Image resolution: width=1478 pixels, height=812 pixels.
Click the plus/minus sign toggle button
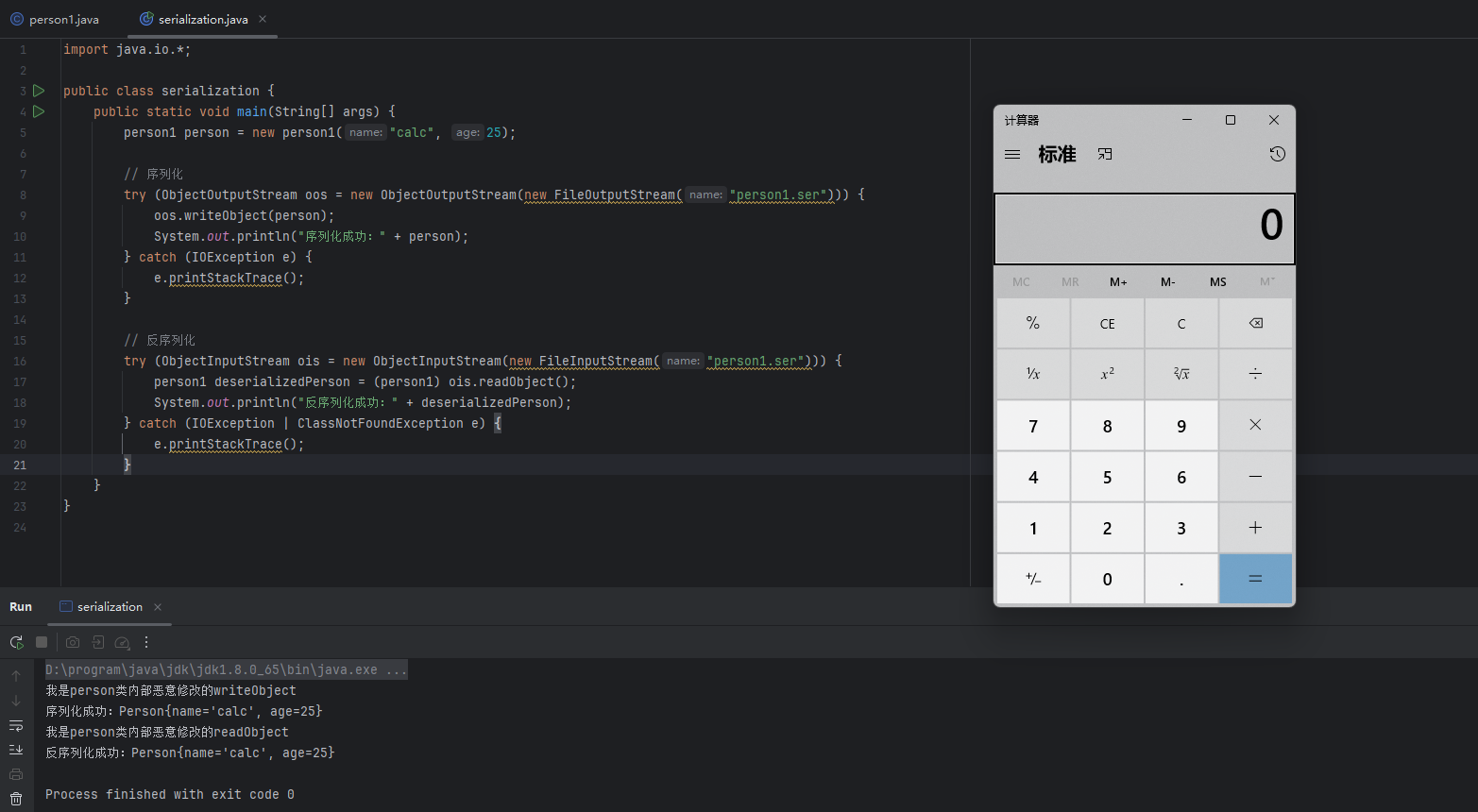pyautogui.click(x=1033, y=579)
